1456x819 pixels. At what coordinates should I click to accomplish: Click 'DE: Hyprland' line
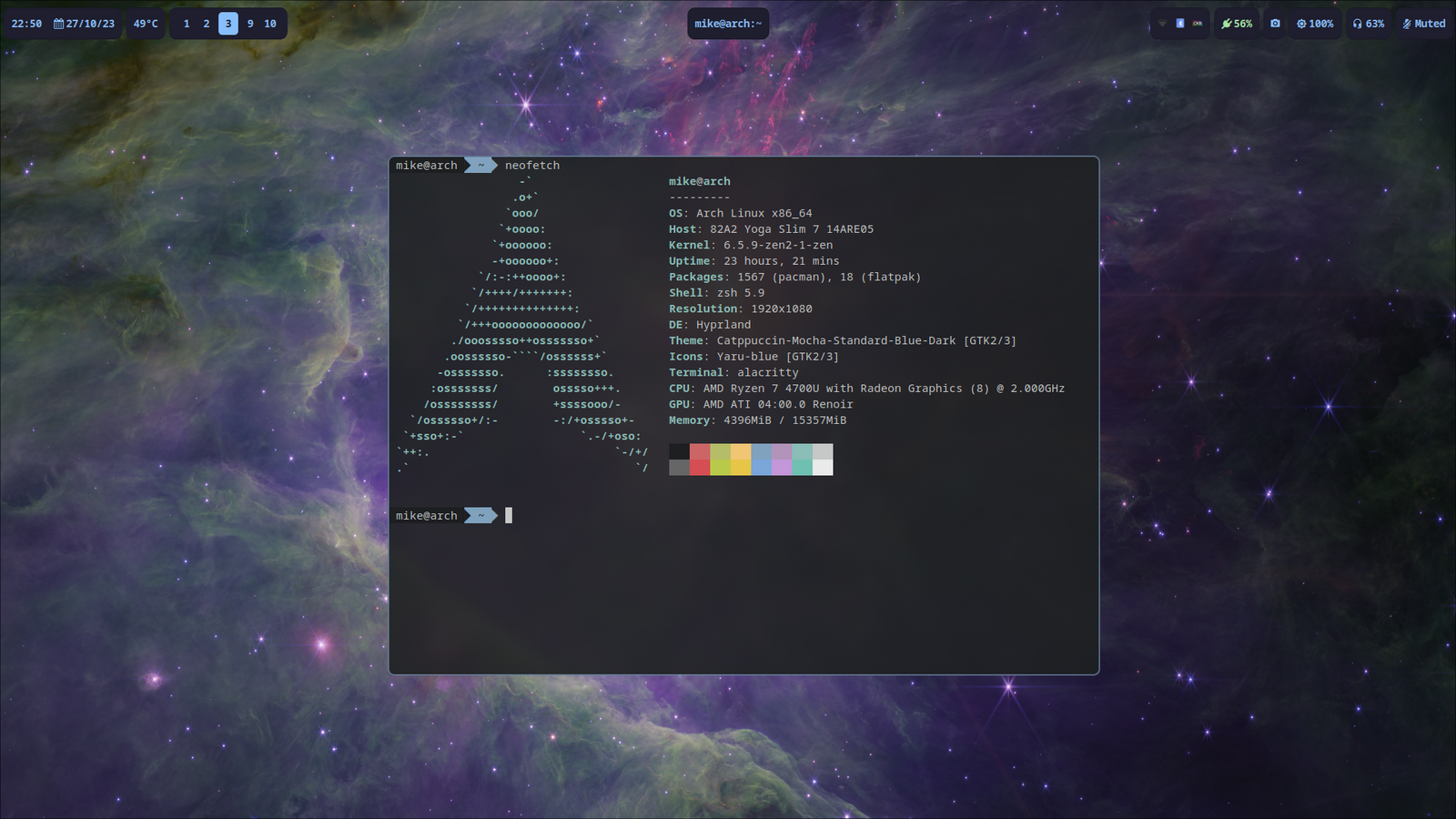(710, 325)
